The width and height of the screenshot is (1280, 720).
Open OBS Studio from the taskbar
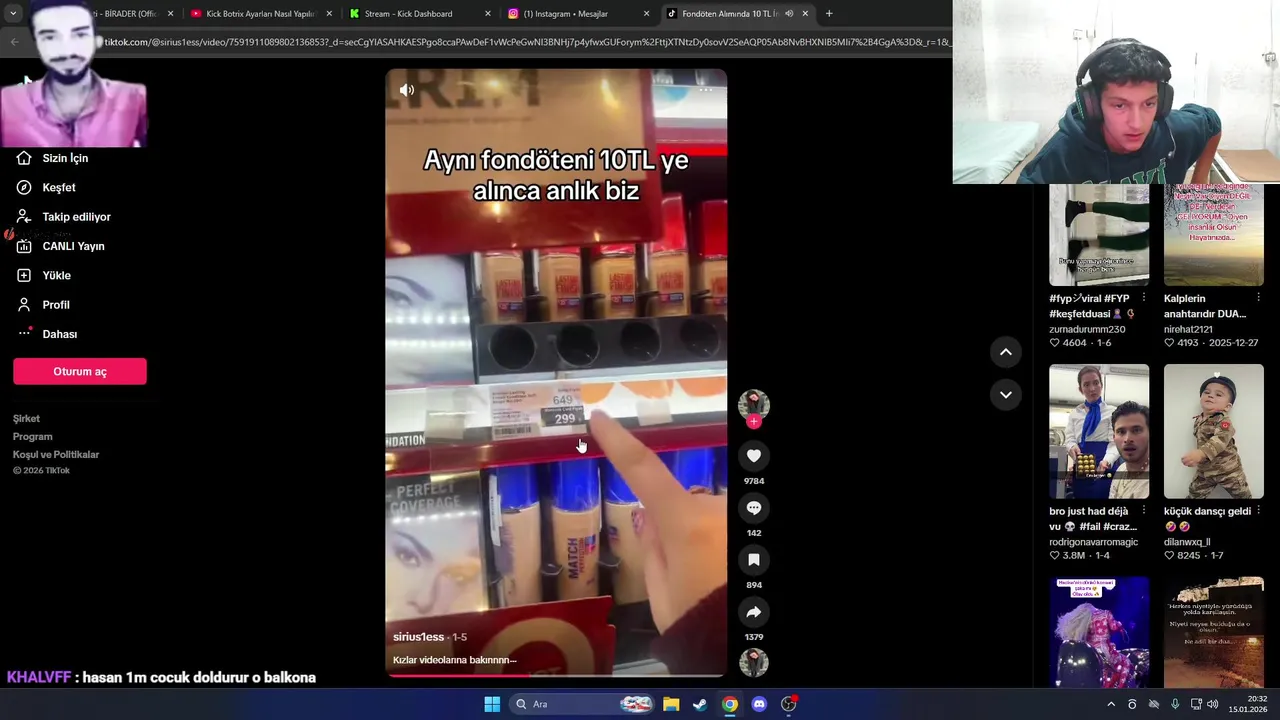789,704
